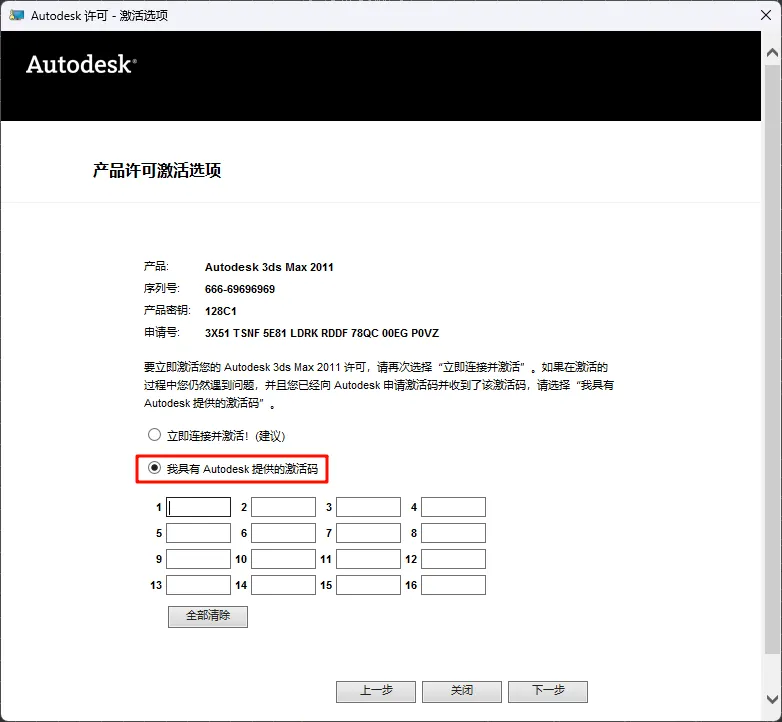Screen dimensions: 782x722
Task: Go back with the 上一步 button
Action: coord(376,692)
